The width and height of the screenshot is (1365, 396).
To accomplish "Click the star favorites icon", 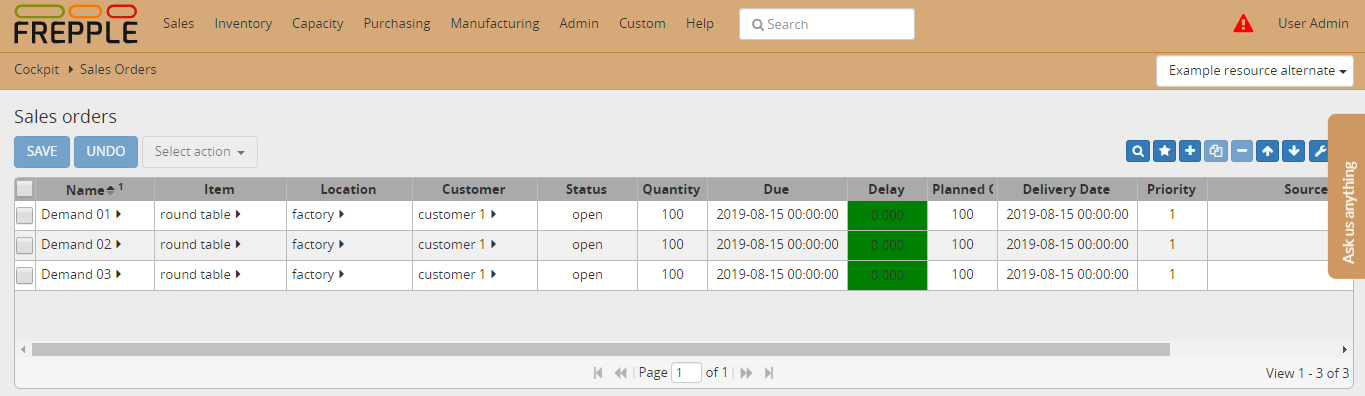I will point(1164,151).
